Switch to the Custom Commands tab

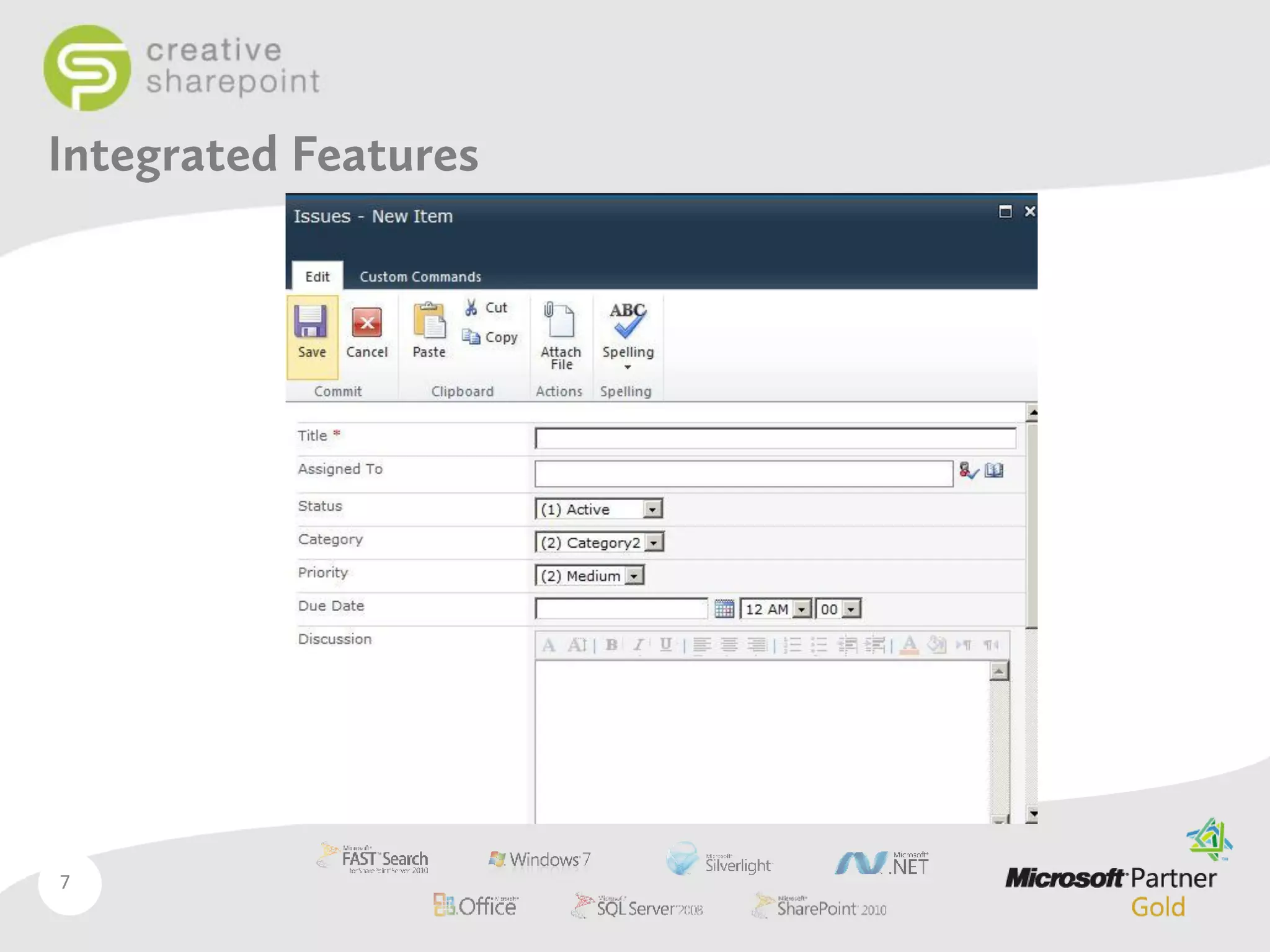(x=420, y=277)
